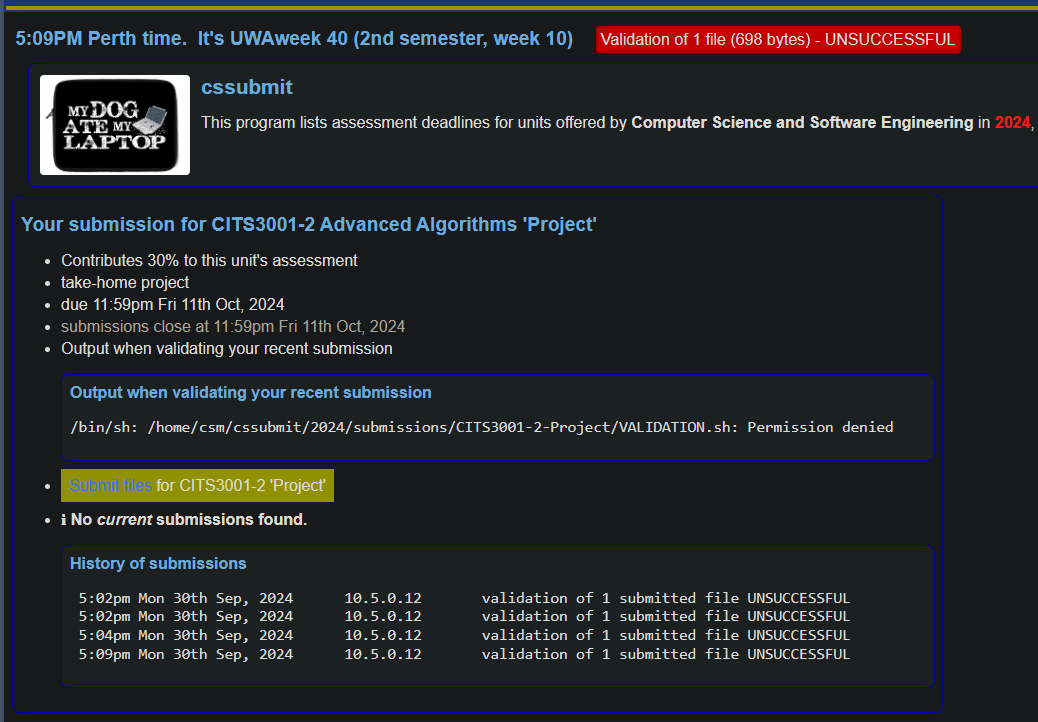Click the 'History of submissions' heading
Image resolution: width=1038 pixels, height=722 pixels.
[158, 564]
